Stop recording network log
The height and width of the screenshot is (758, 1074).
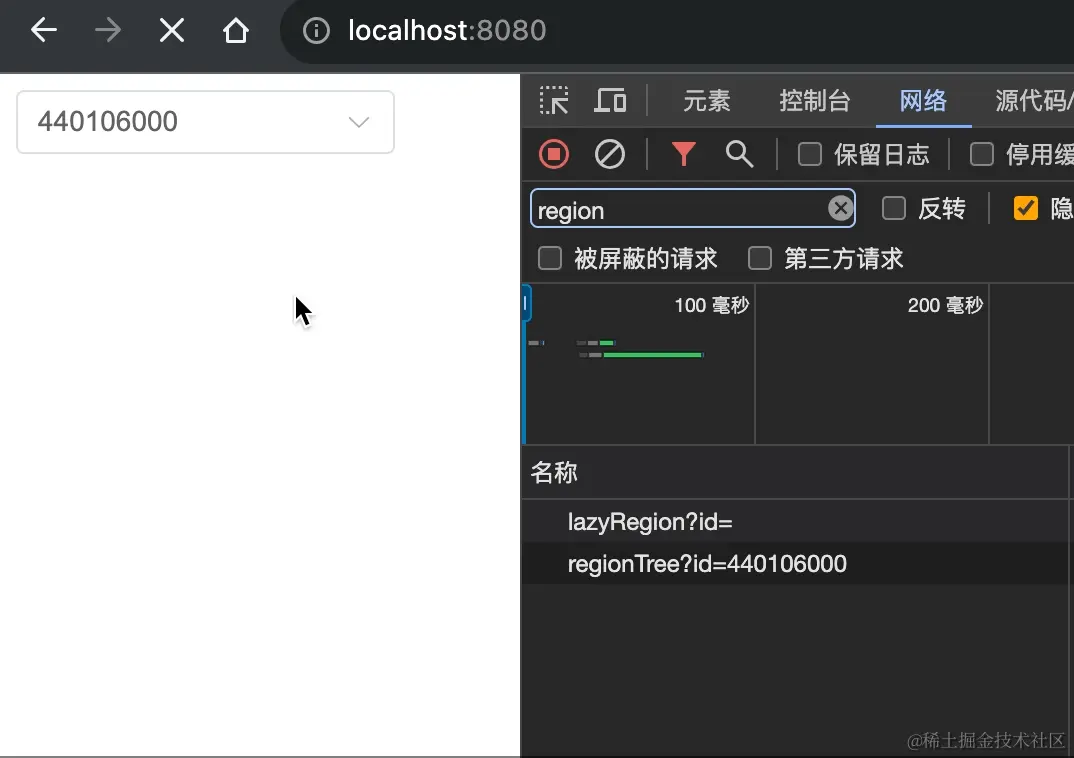(554, 154)
